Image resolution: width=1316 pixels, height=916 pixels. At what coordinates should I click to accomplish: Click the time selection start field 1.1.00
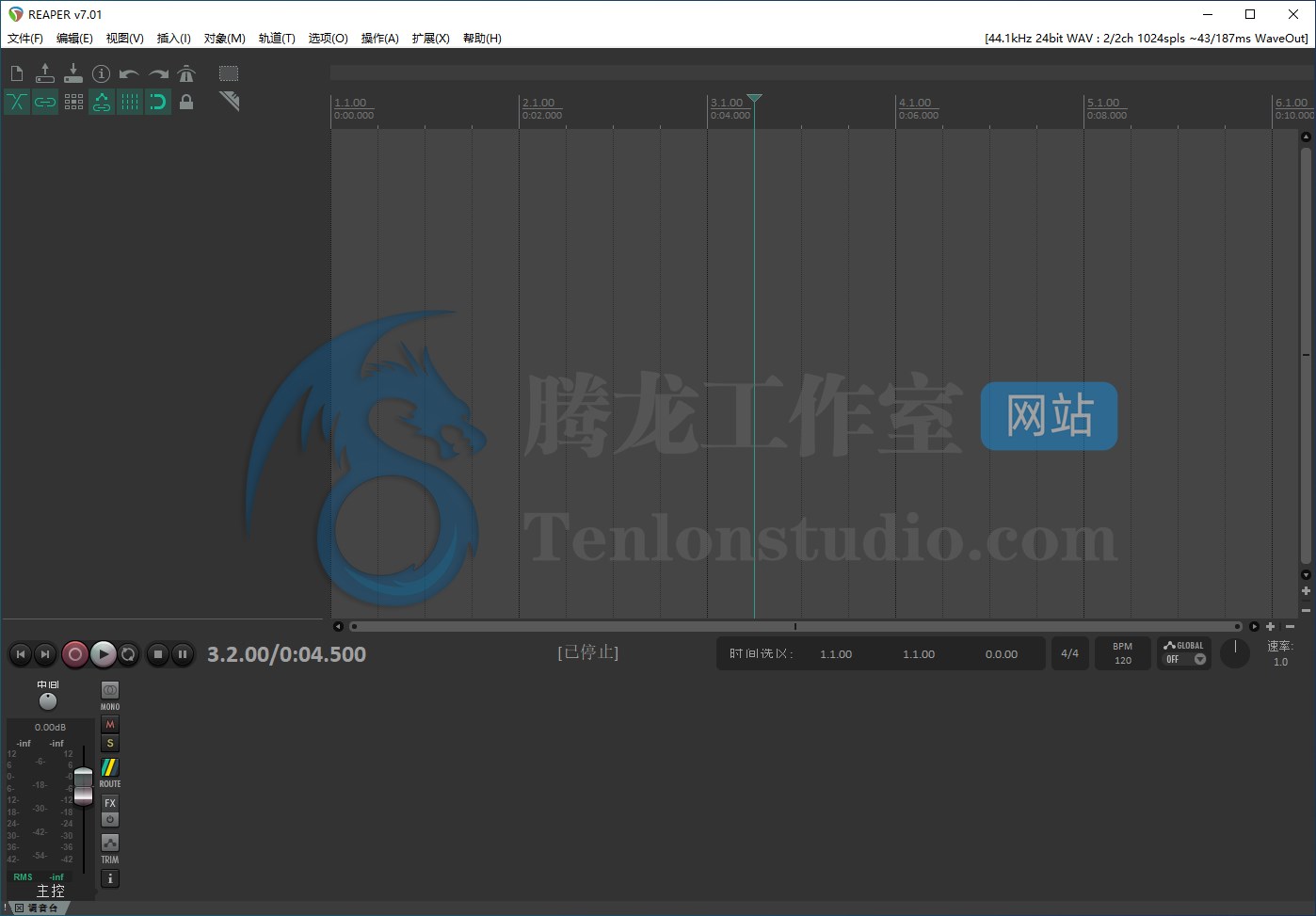pos(836,654)
